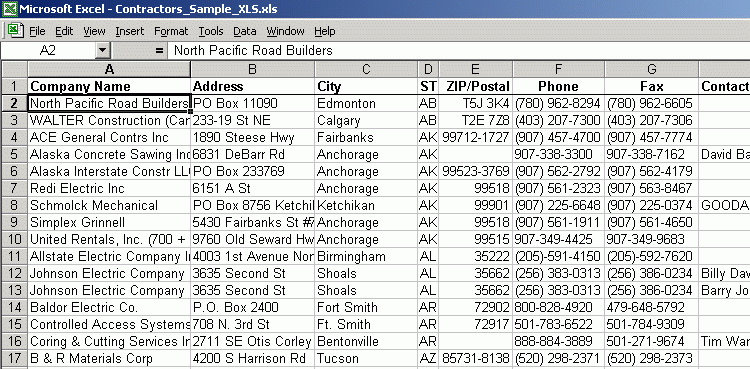
Task: Open the File menu
Action: (x=37, y=31)
